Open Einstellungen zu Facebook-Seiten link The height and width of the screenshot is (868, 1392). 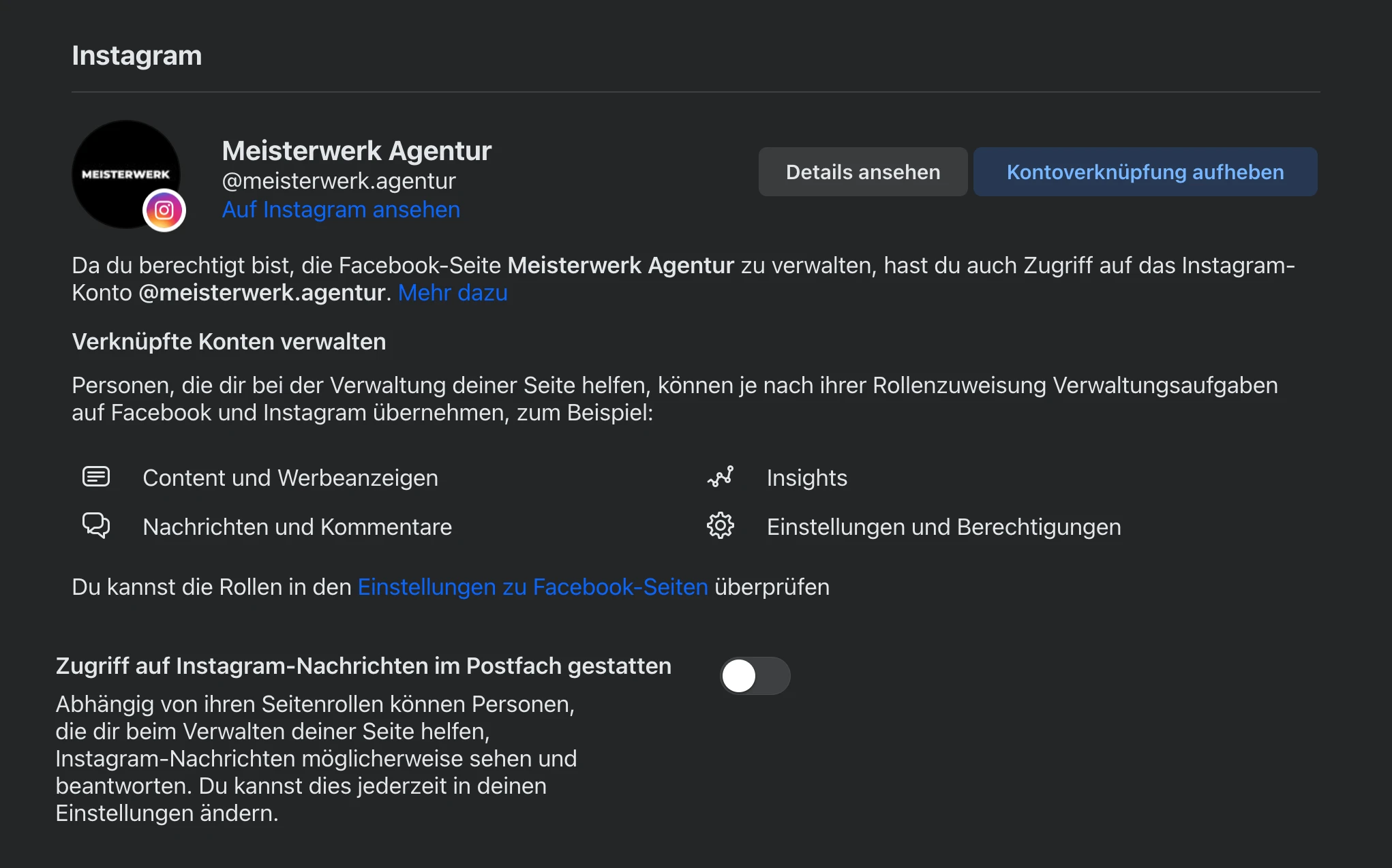533,587
